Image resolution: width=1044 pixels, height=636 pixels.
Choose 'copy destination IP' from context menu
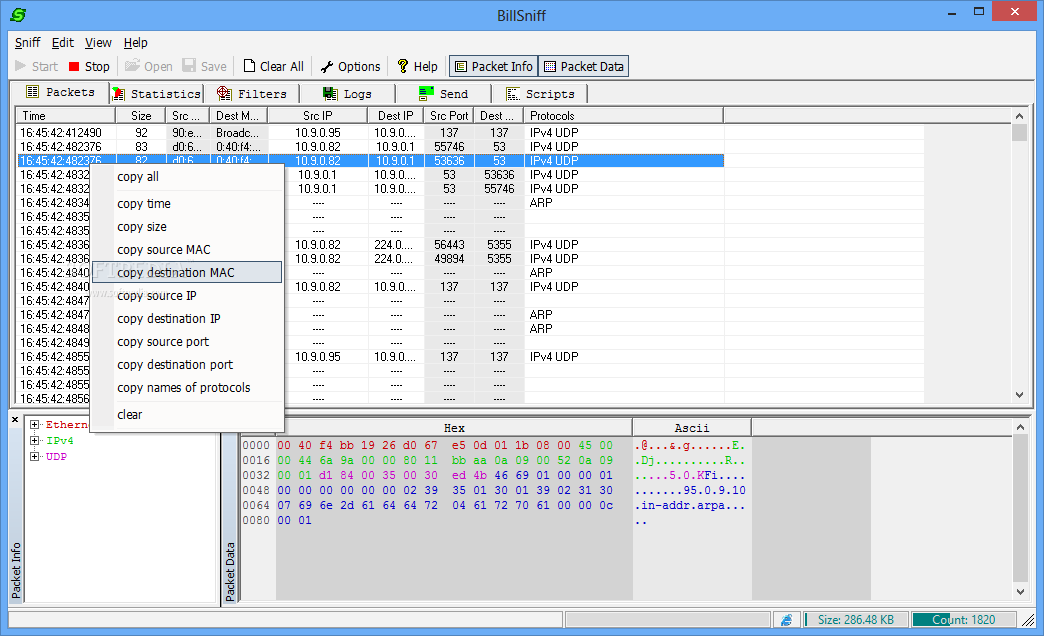[186, 318]
